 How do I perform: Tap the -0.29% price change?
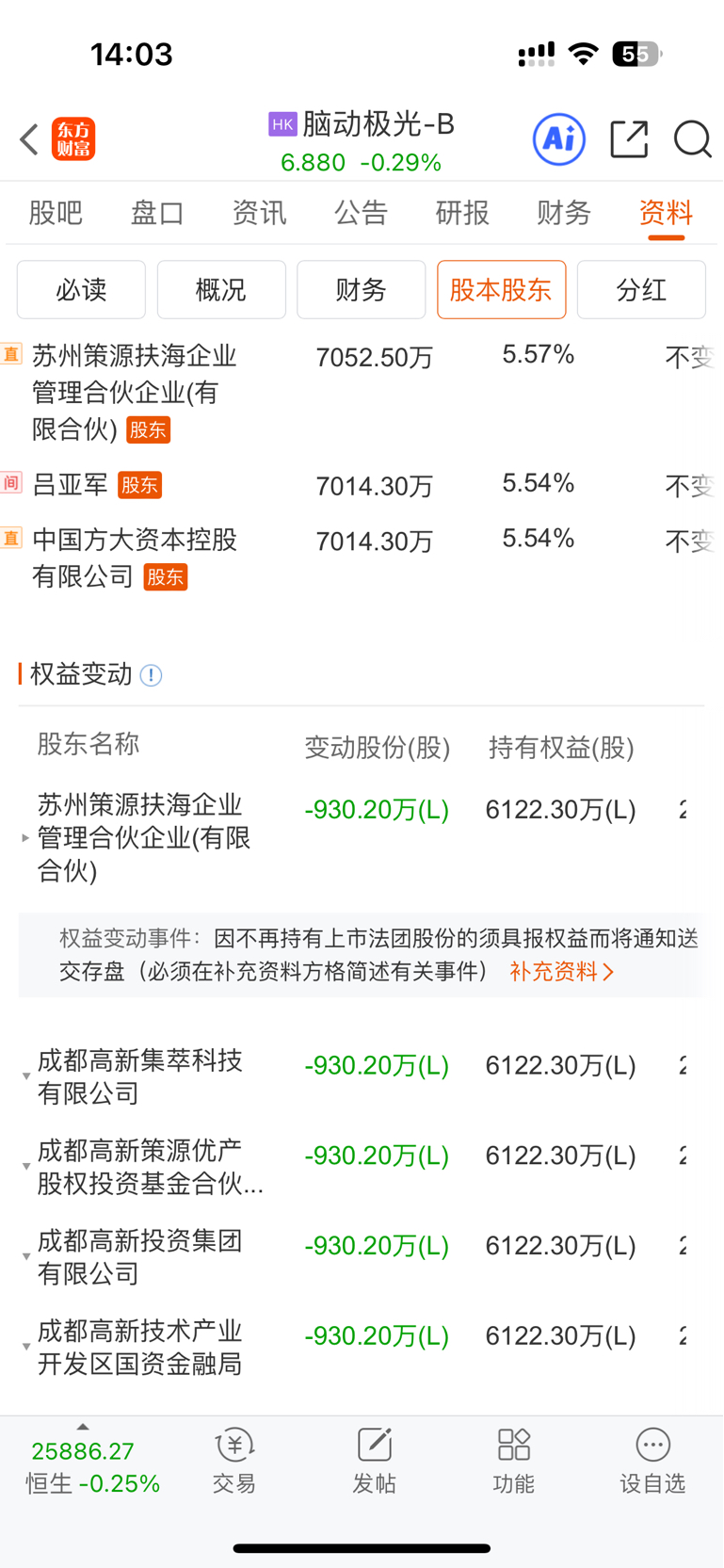401,163
